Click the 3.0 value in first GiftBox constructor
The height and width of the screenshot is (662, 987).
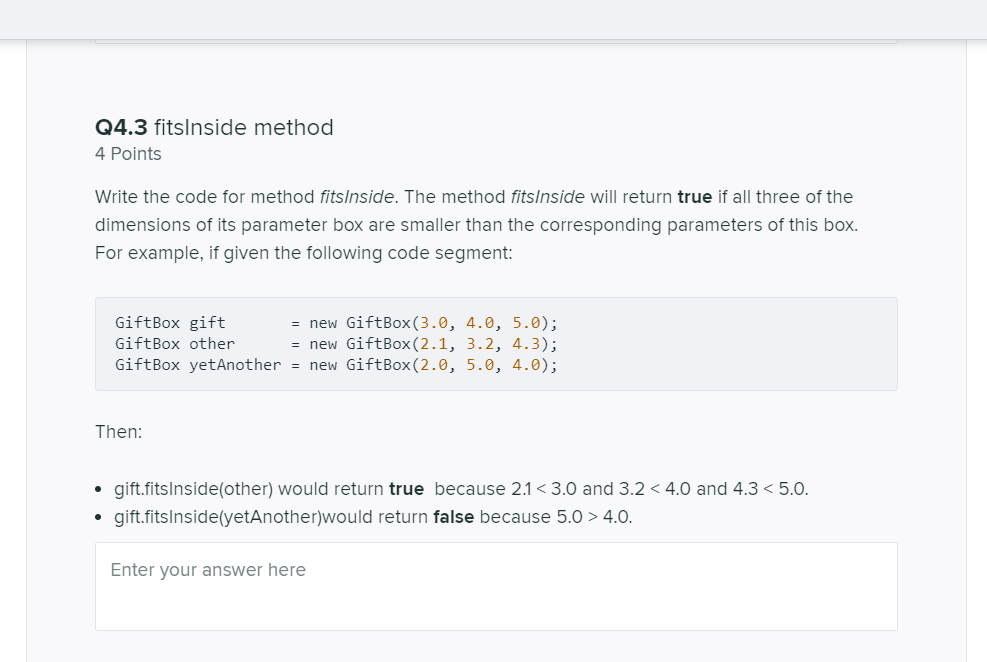coord(434,323)
